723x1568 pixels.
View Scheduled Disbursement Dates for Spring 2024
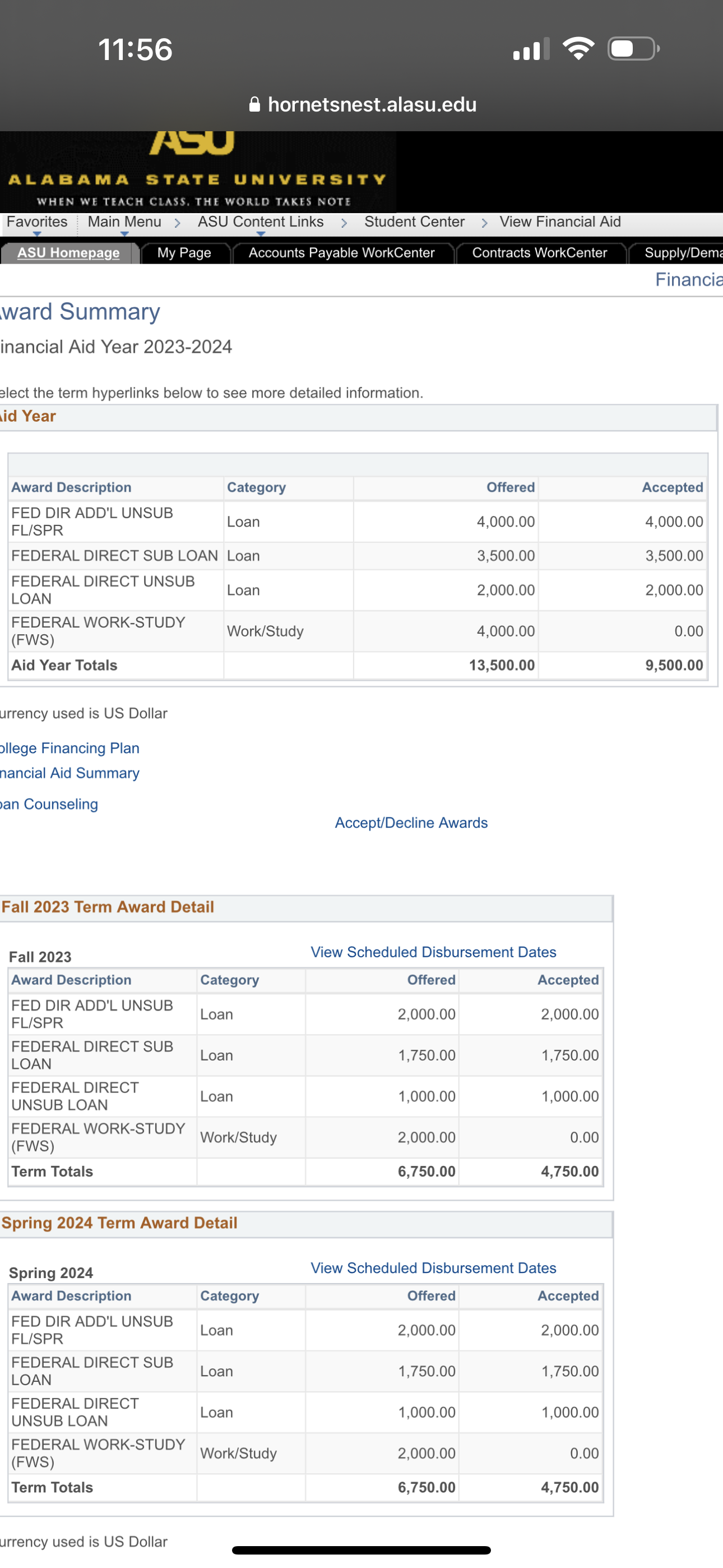(x=433, y=1268)
